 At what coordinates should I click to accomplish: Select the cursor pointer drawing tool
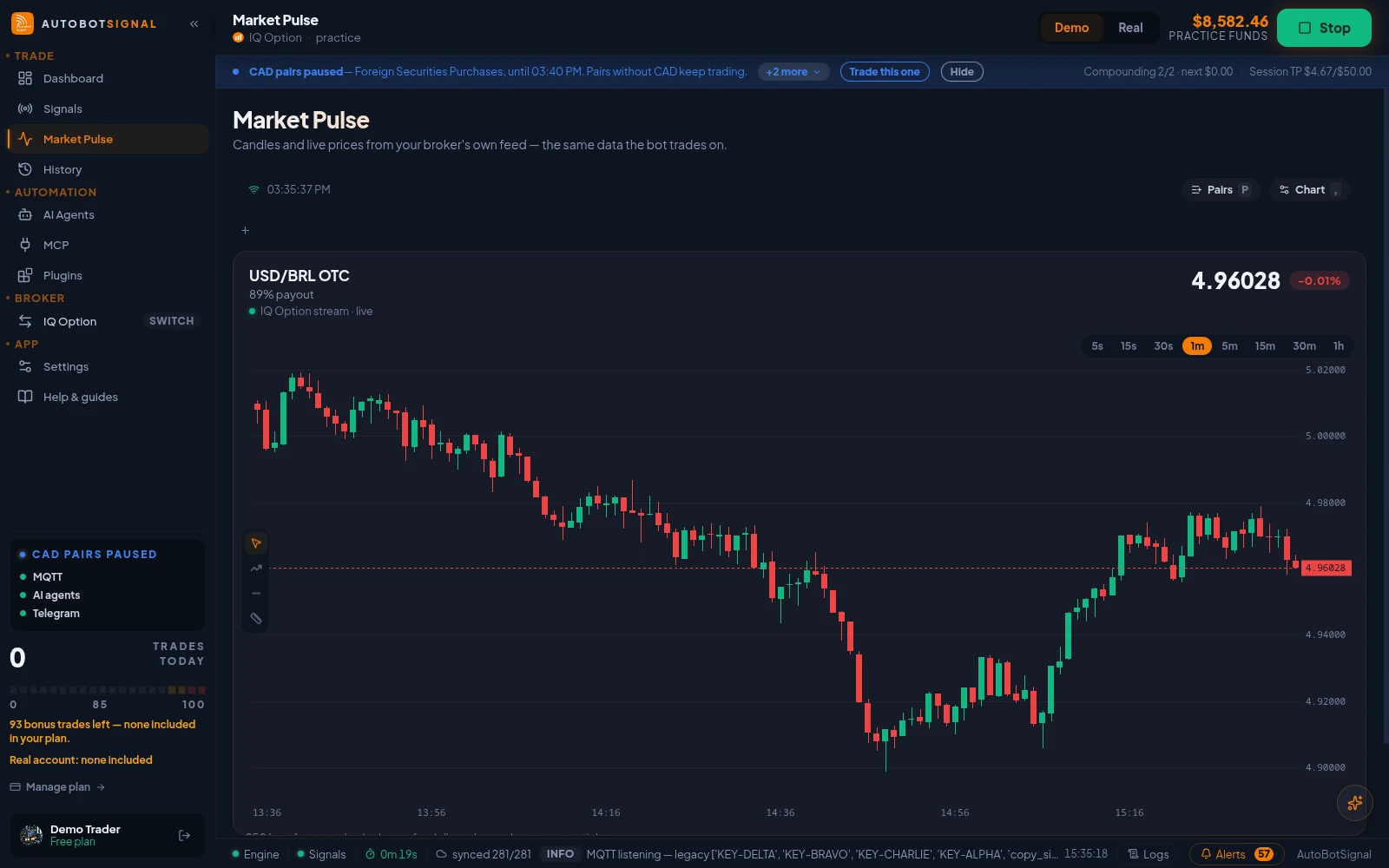pyautogui.click(x=256, y=543)
